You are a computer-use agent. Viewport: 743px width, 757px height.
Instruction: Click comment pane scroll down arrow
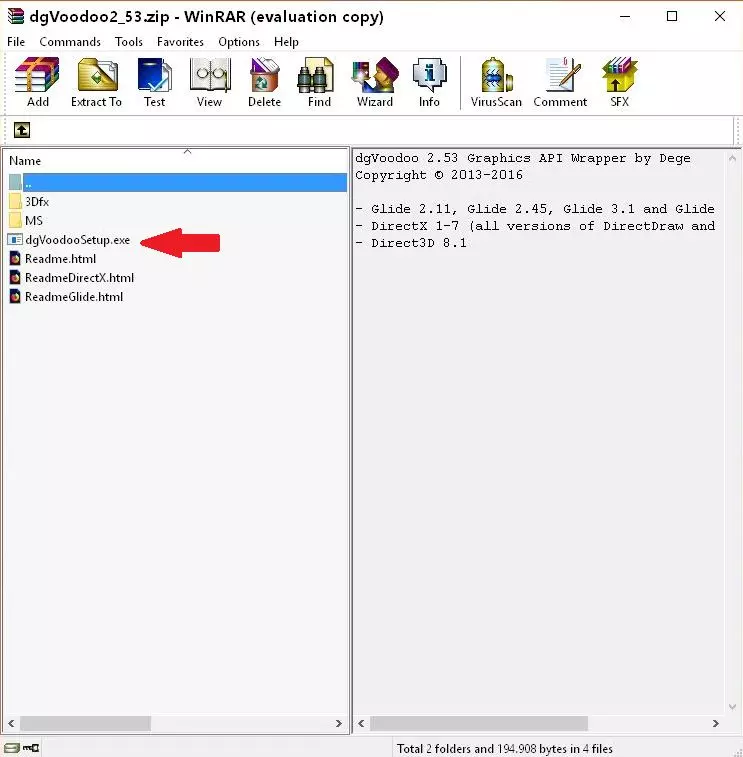coord(732,707)
